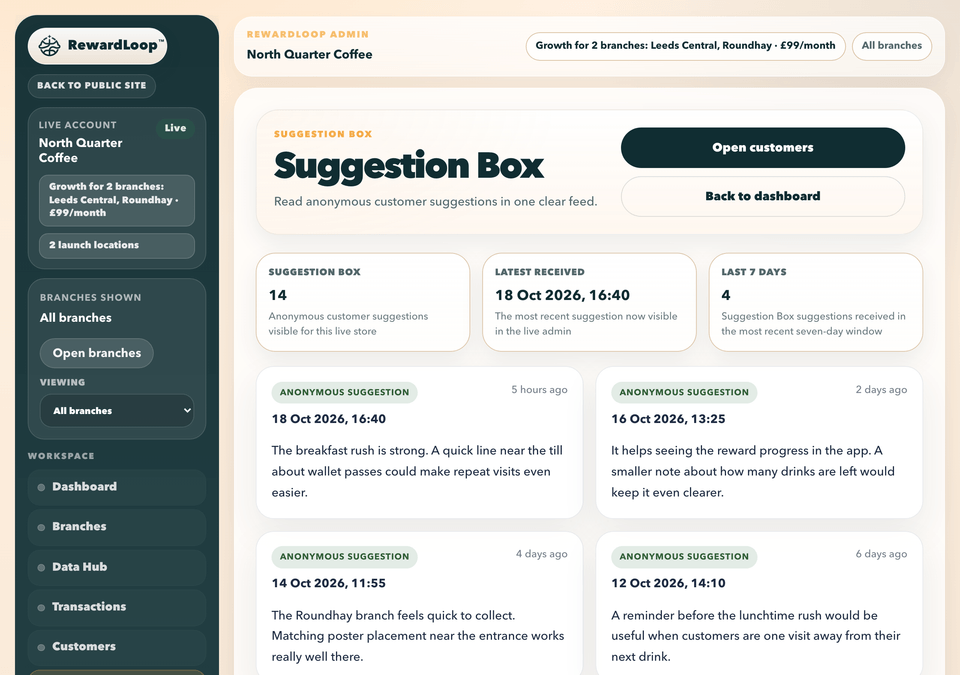Click Anonymous Suggestion tag on 13:25 card
Image resolution: width=960 pixels, height=675 pixels.
[684, 392]
